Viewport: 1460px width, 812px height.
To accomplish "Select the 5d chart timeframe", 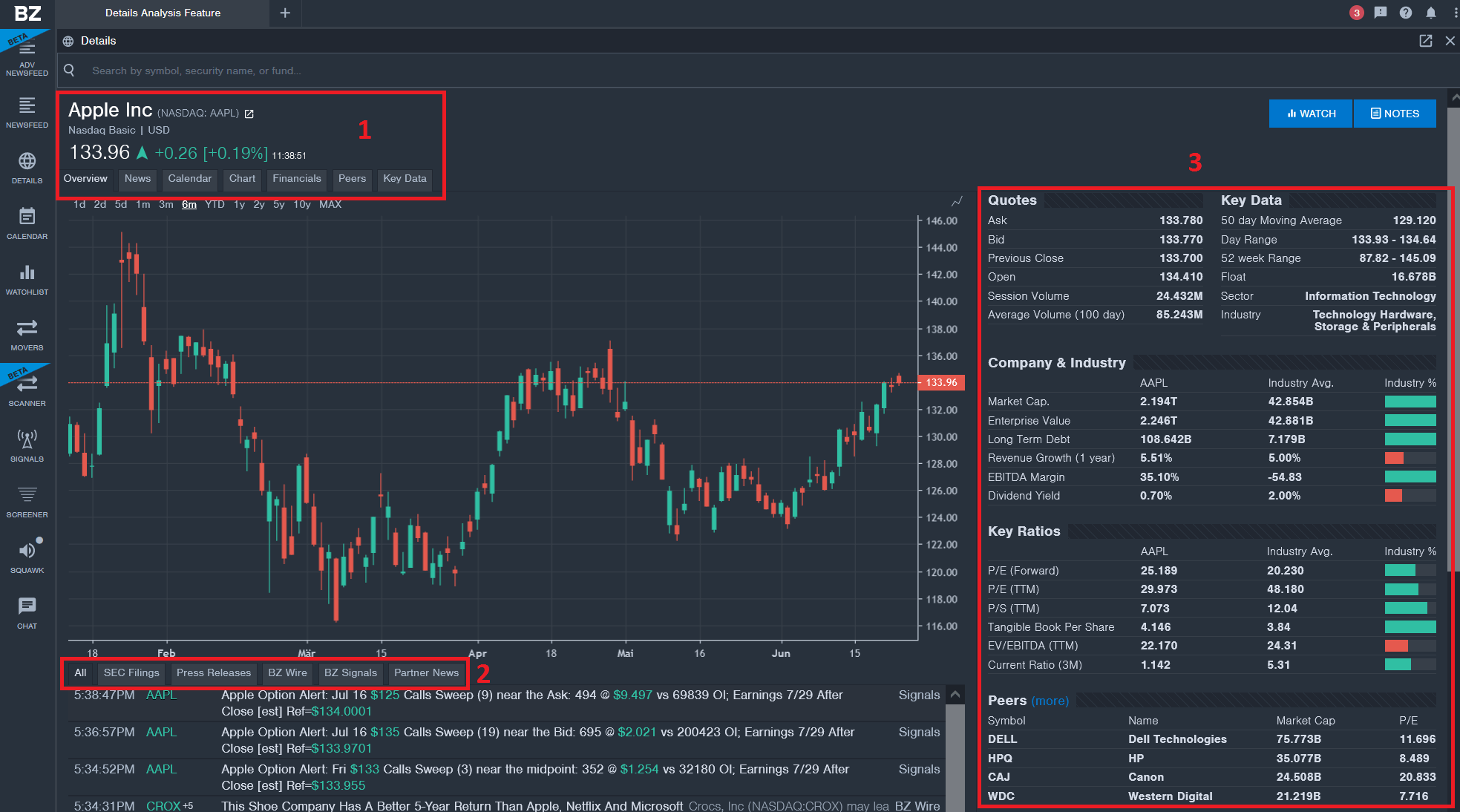I will click(x=121, y=204).
